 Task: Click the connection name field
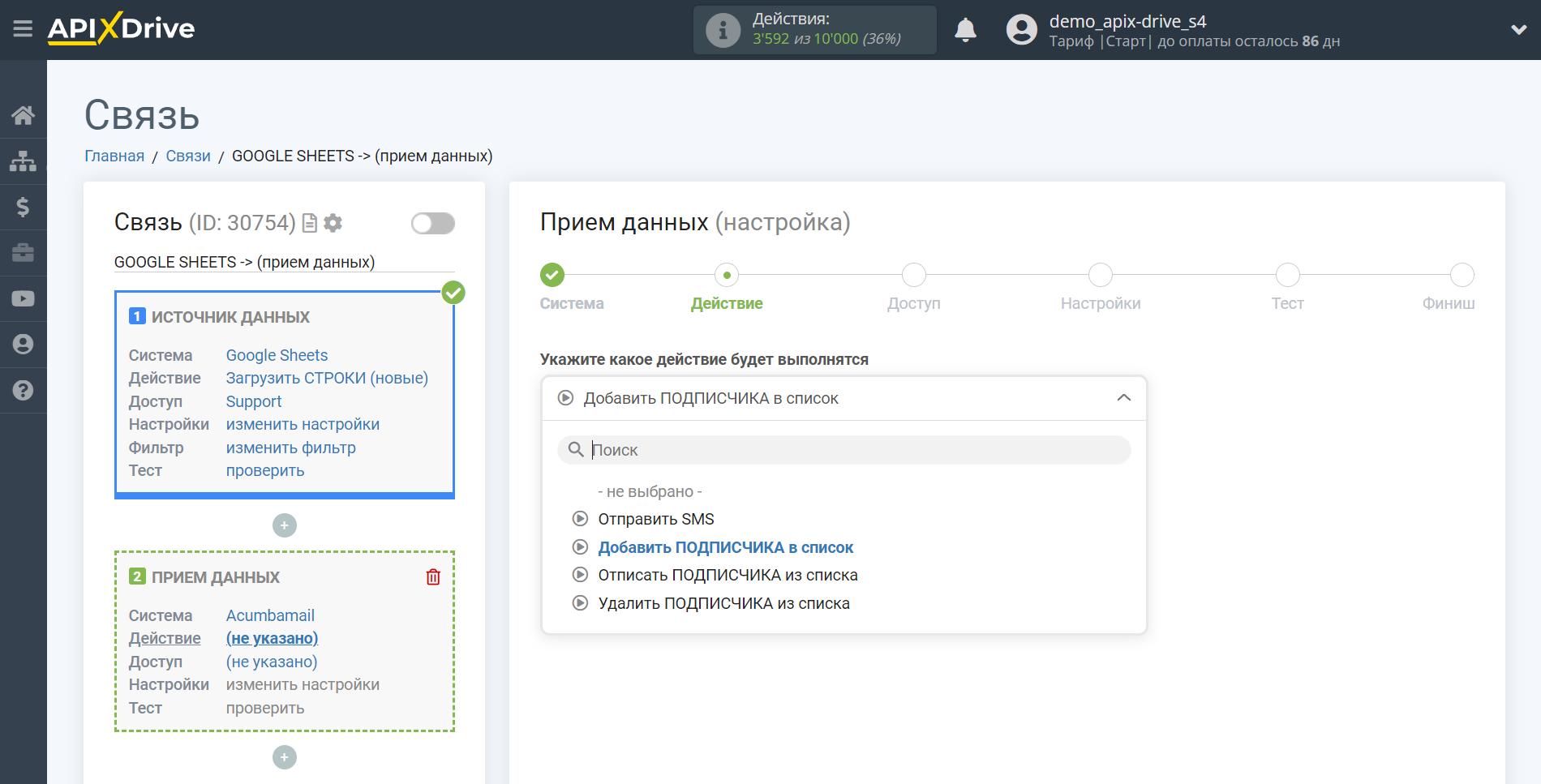coord(285,262)
